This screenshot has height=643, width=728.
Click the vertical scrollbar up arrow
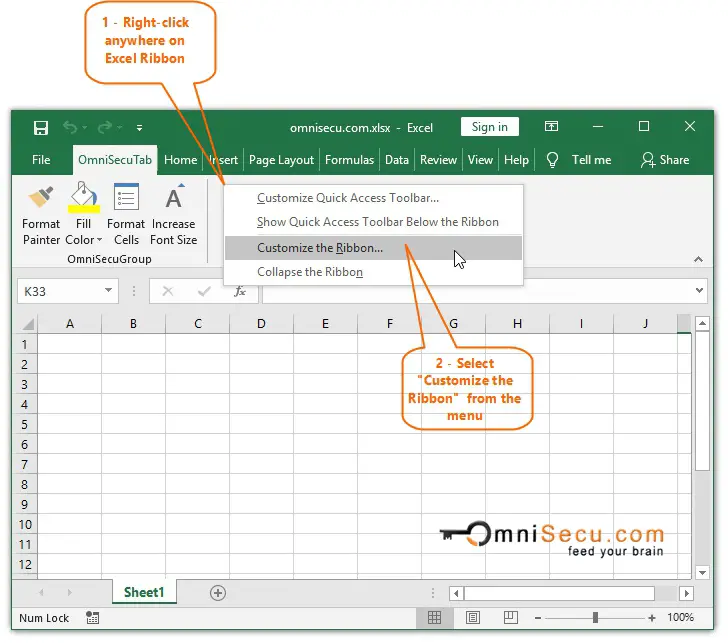[x=702, y=323]
